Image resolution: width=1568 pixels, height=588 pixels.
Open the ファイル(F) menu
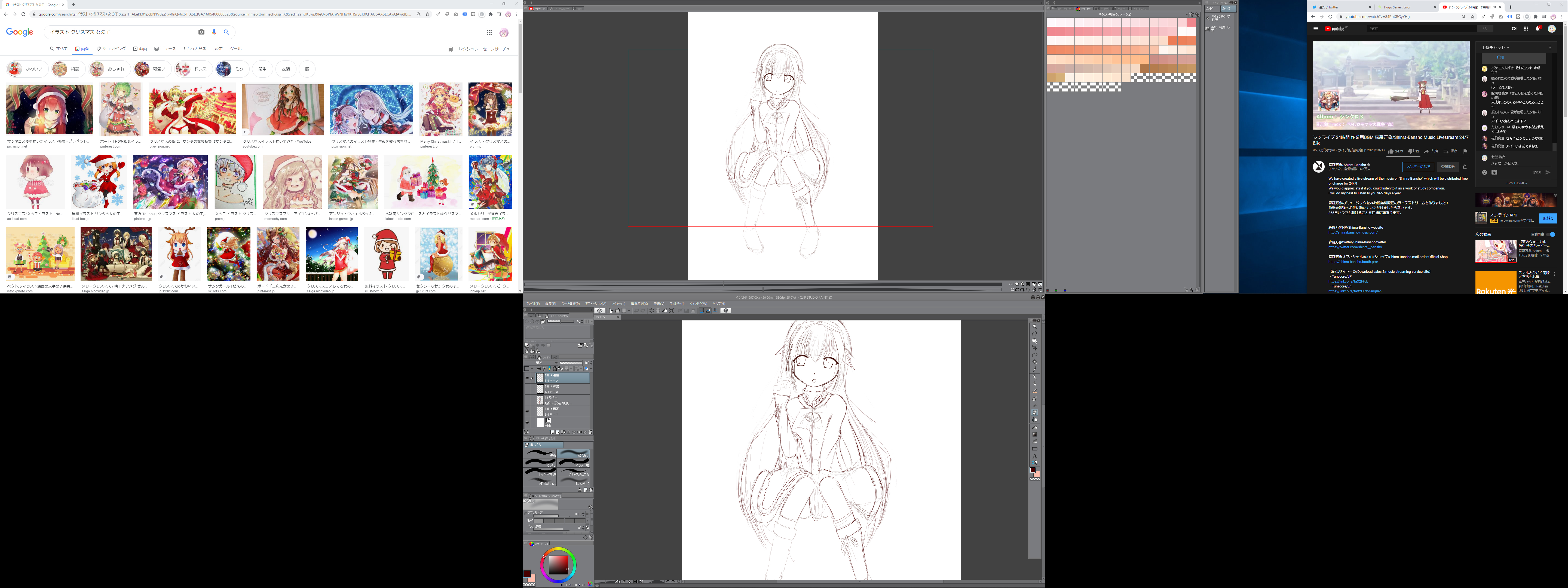pyautogui.click(x=533, y=303)
